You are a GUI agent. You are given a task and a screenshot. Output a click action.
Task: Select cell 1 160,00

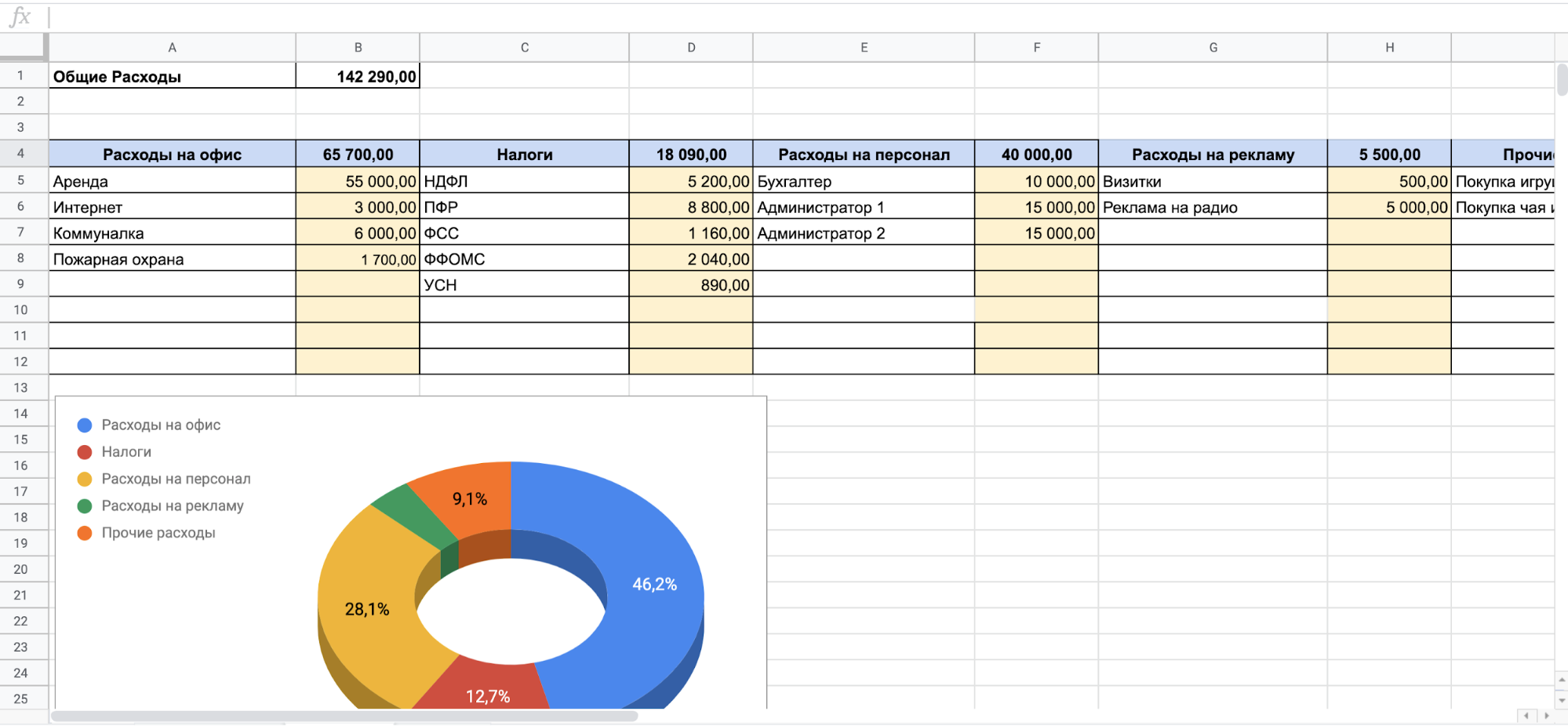691,232
